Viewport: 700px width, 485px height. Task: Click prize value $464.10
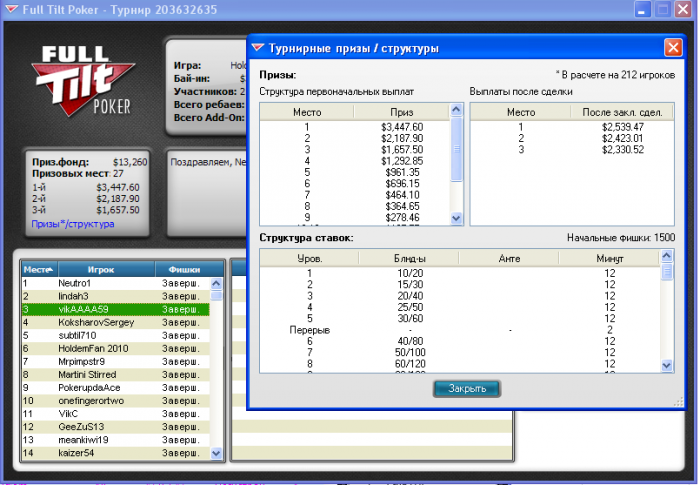click(x=402, y=195)
